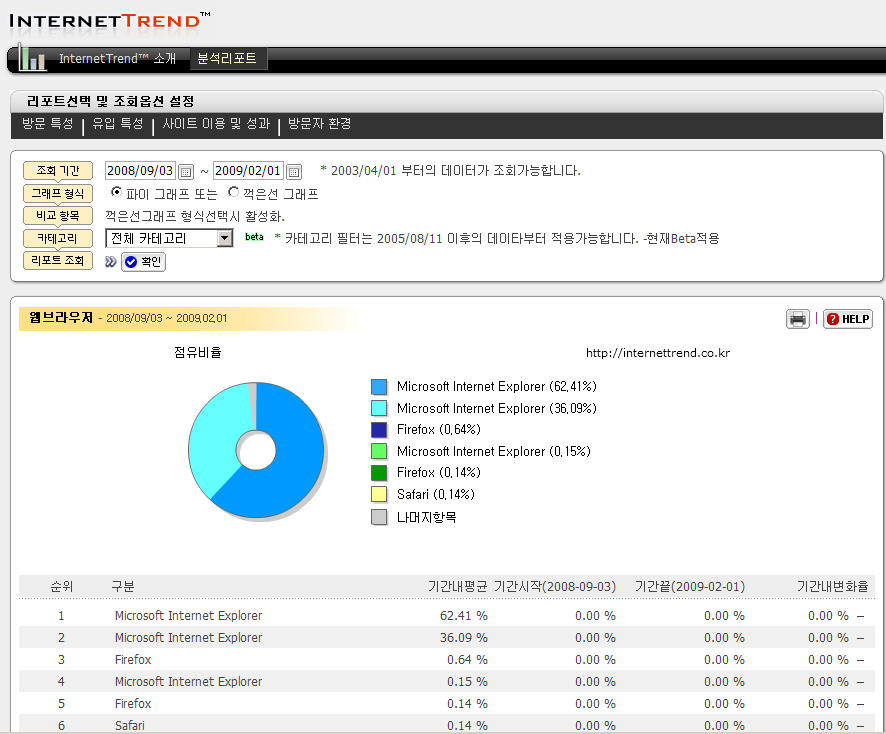Viewport: 886px width, 734px height.
Task: Click the 기간내평균 column header
Action: [x=457, y=587]
